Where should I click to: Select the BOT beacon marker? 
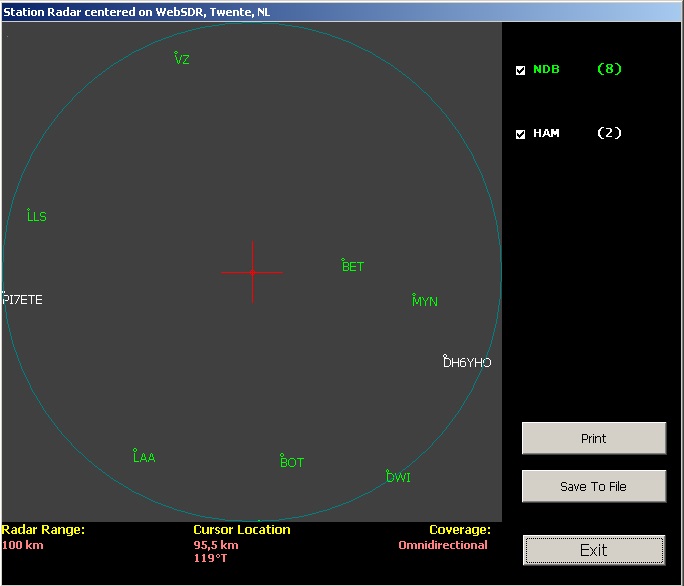click(292, 462)
